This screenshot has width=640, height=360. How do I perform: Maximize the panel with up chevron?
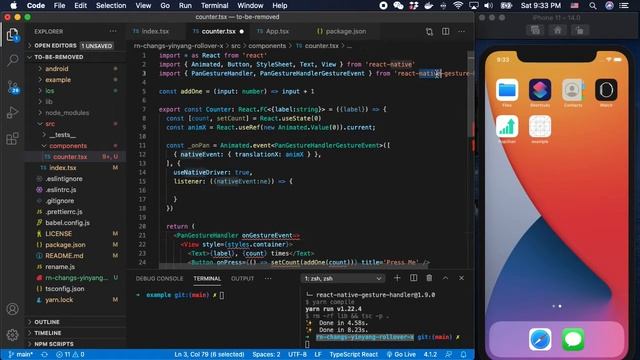coord(445,278)
